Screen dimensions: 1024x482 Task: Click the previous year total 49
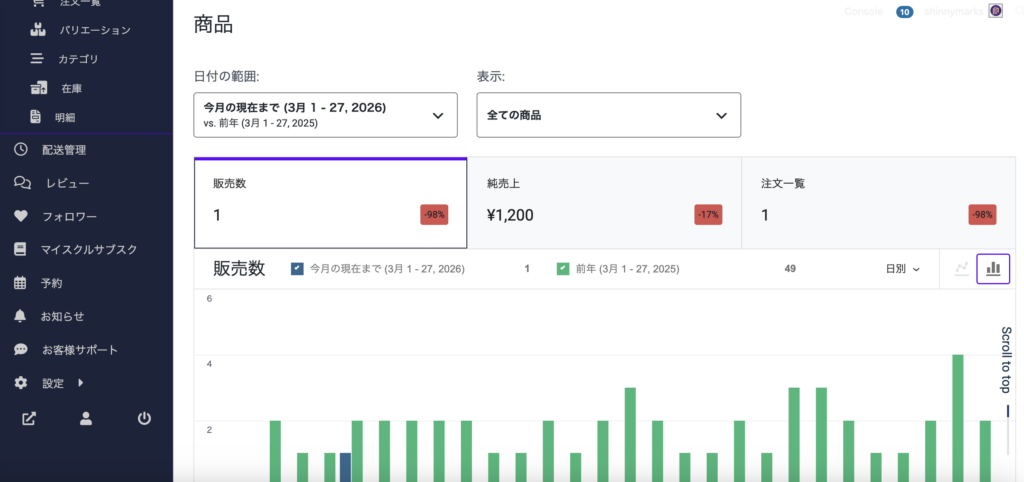(790, 268)
